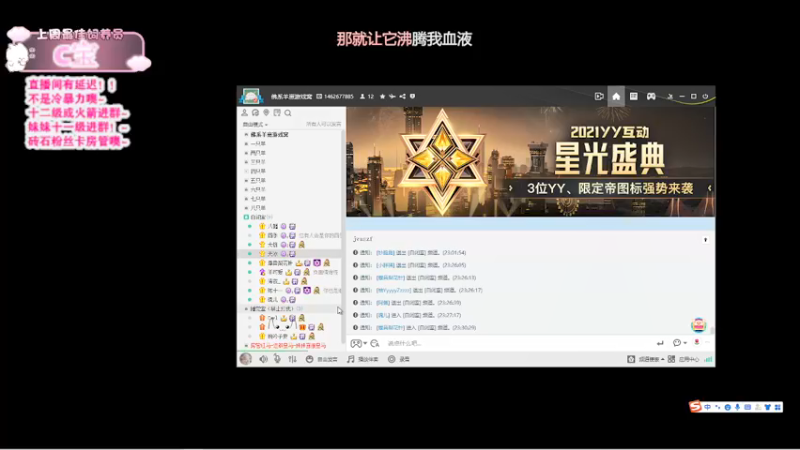Open user link in 23:26:05 notification
Screen dimensions: 800x450
point(385,265)
